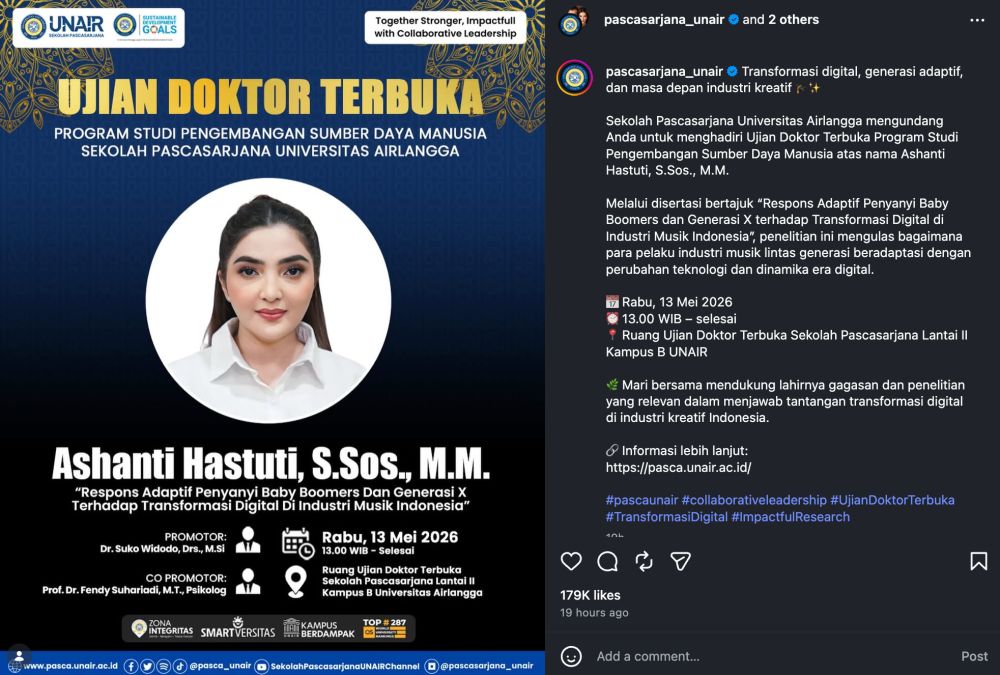Open more options three-dot menu
Image resolution: width=1000 pixels, height=675 pixels.
(x=977, y=20)
